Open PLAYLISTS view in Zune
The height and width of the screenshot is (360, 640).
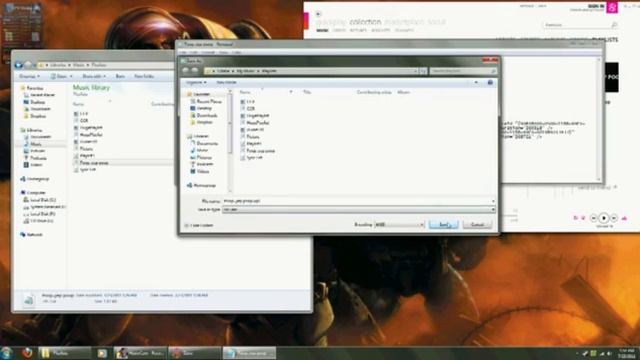605,40
